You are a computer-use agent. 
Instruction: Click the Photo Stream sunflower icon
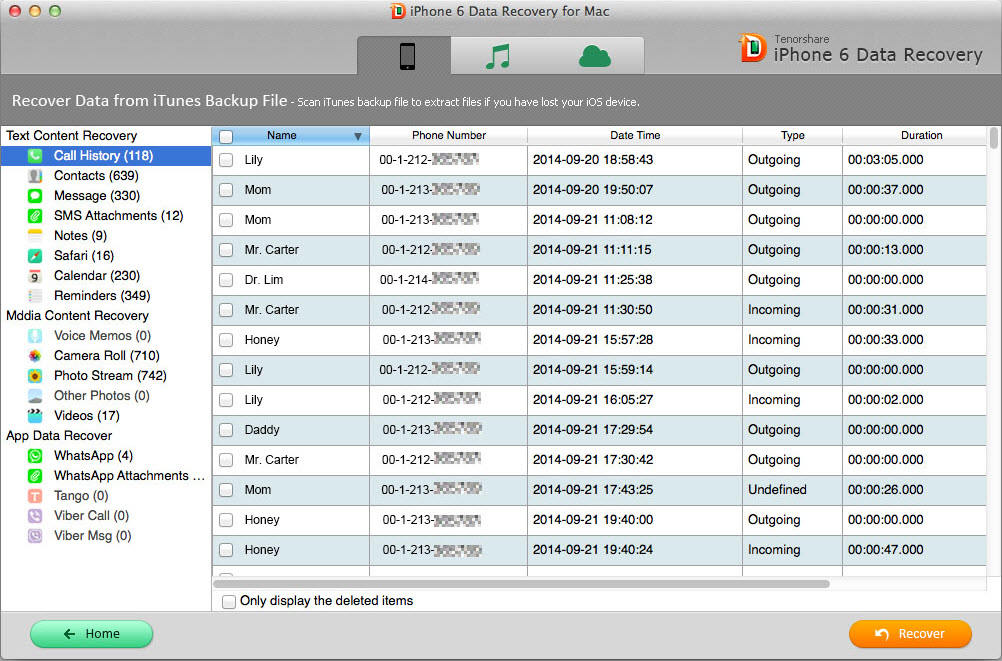coord(35,376)
